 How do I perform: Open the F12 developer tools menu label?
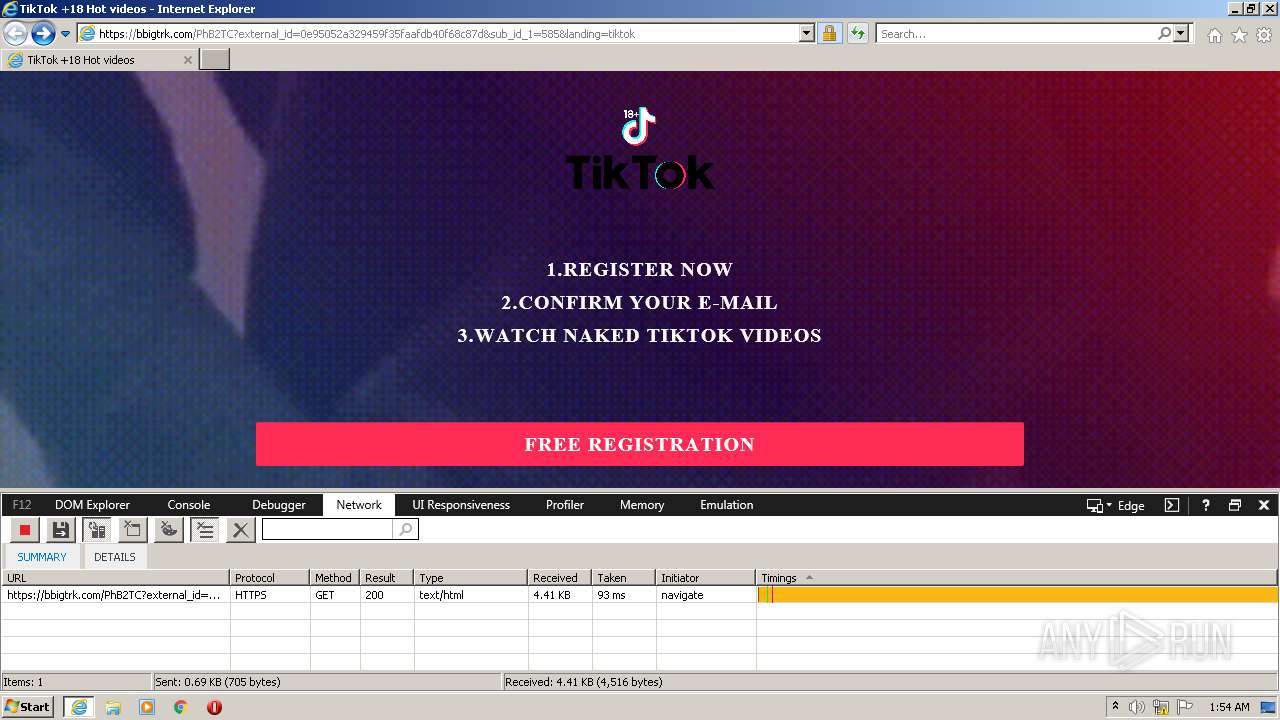(22, 505)
